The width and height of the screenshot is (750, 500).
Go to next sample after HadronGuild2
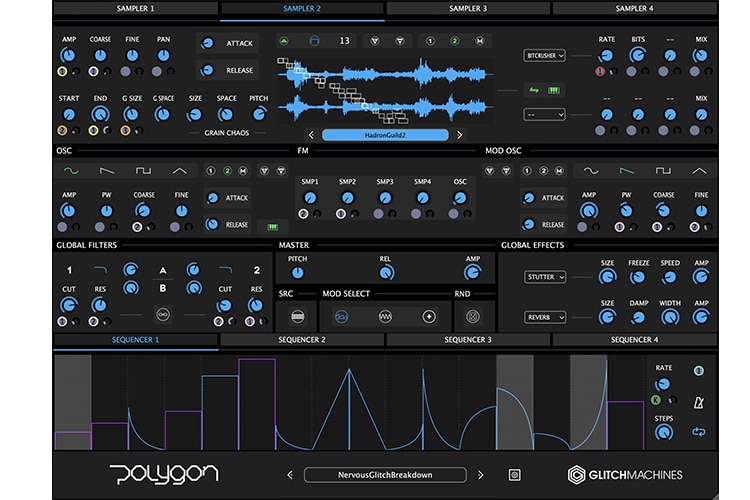tap(459, 135)
